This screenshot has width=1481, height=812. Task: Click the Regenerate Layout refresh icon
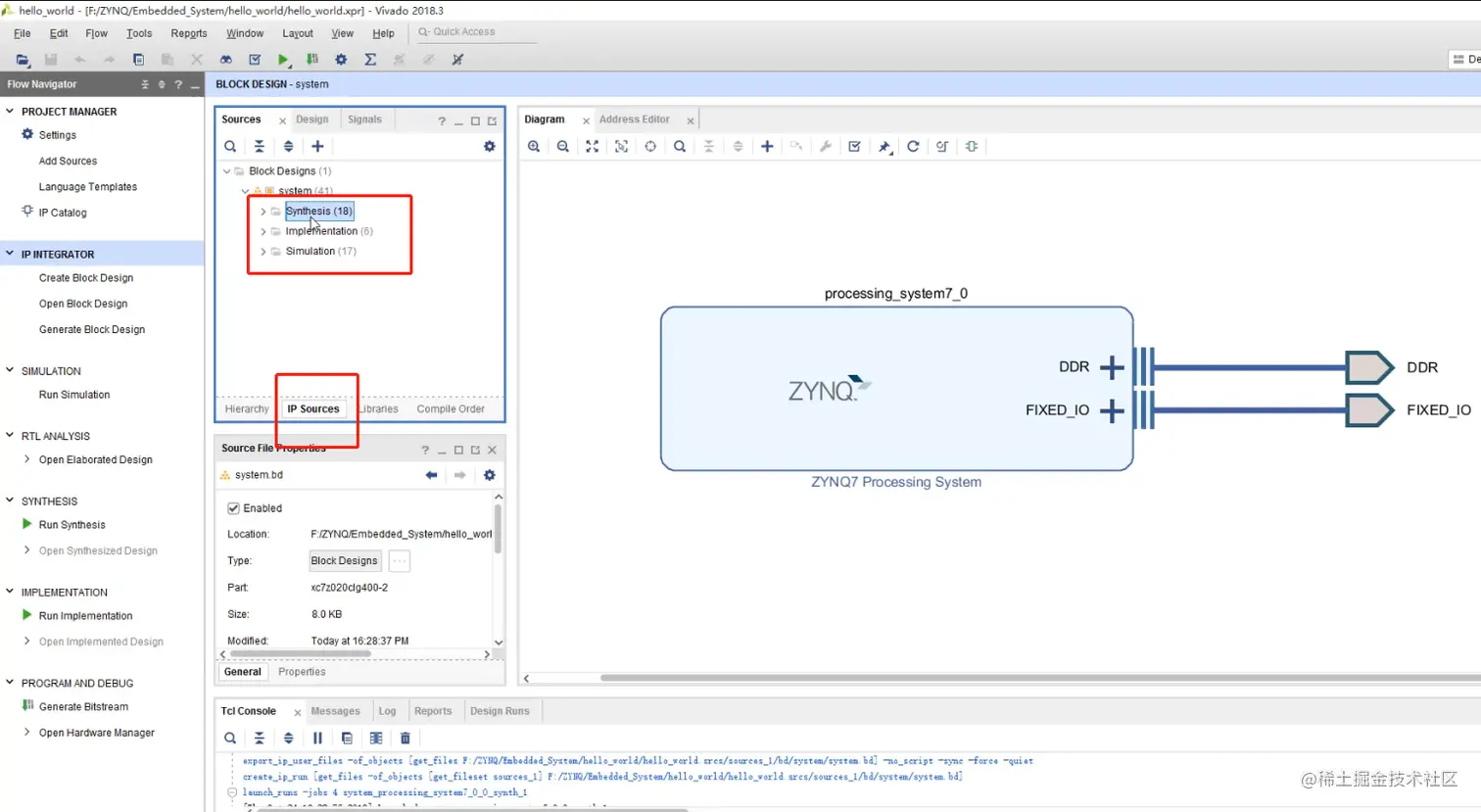tap(913, 146)
